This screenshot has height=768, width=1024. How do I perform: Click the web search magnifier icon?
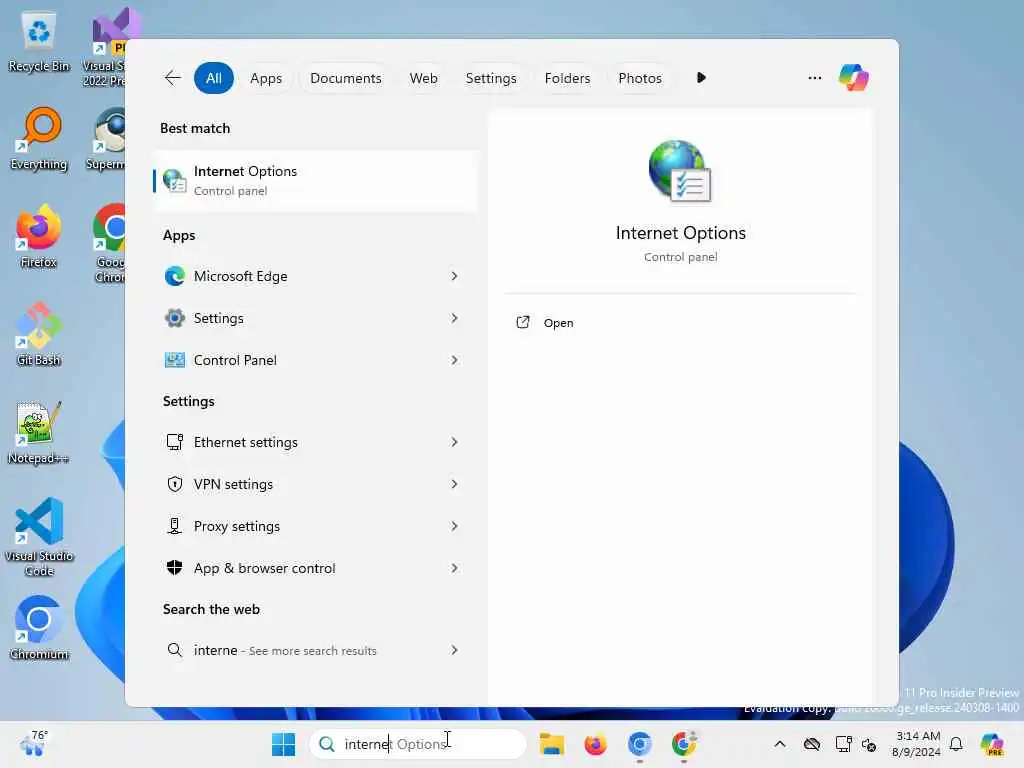click(174, 650)
